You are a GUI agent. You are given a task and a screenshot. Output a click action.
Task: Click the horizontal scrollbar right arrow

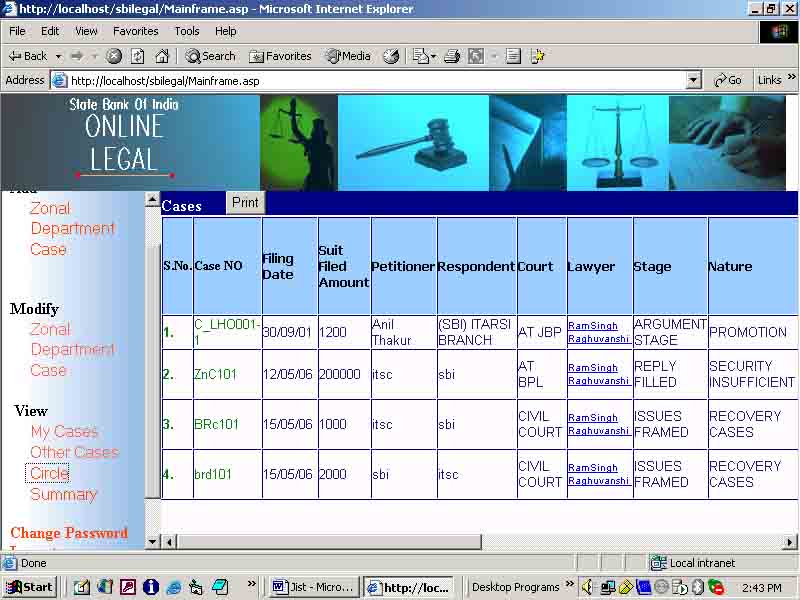point(790,542)
